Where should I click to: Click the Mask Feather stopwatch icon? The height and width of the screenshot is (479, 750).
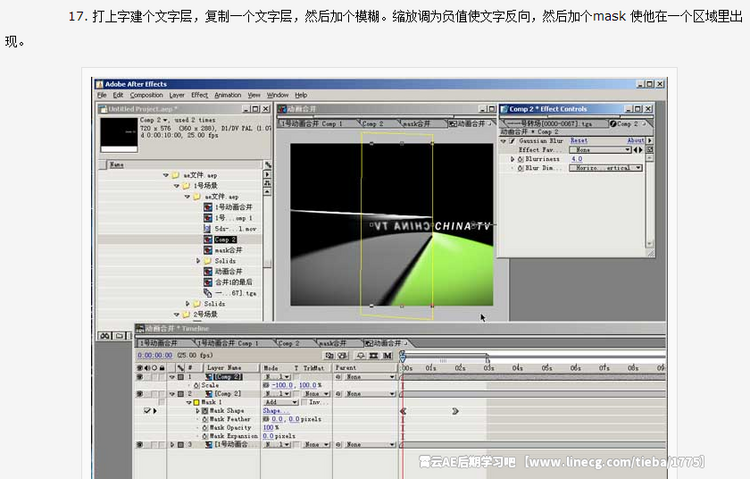tap(205, 419)
